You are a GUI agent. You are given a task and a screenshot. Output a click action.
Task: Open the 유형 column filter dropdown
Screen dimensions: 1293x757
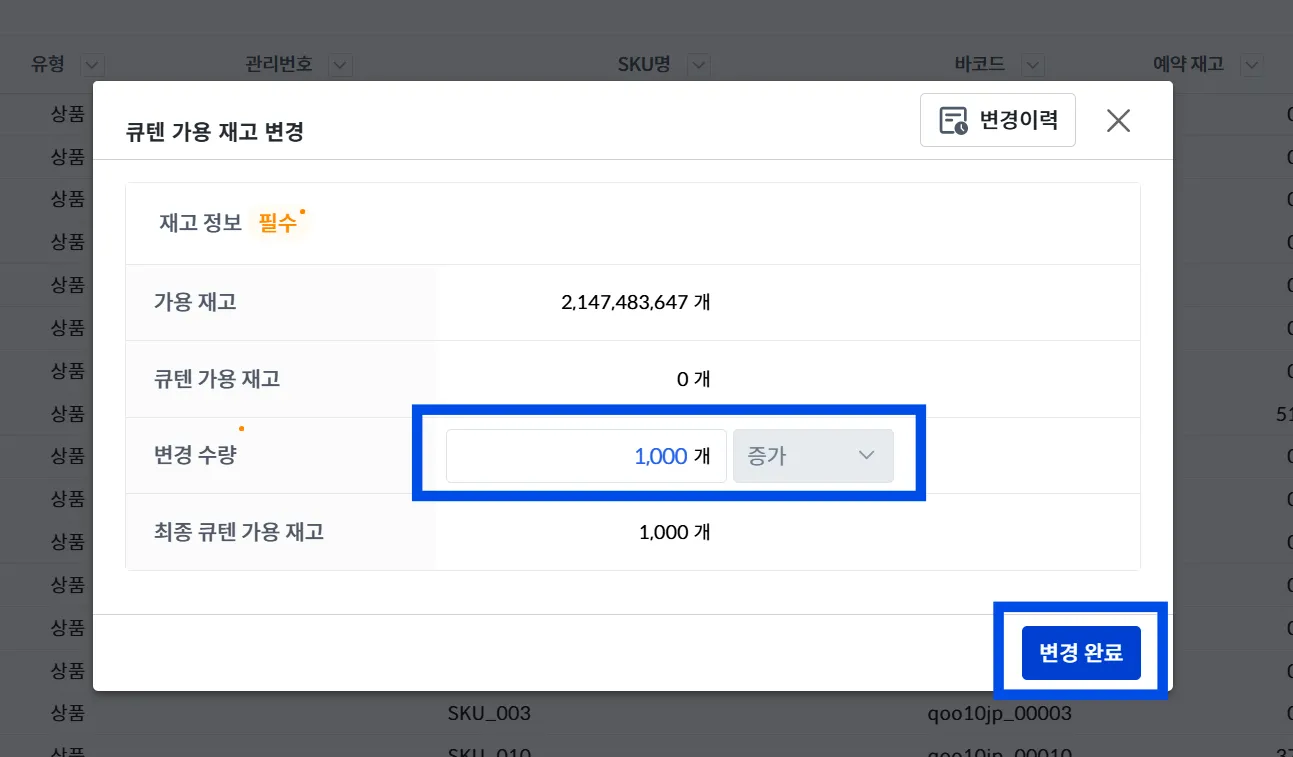coord(92,66)
